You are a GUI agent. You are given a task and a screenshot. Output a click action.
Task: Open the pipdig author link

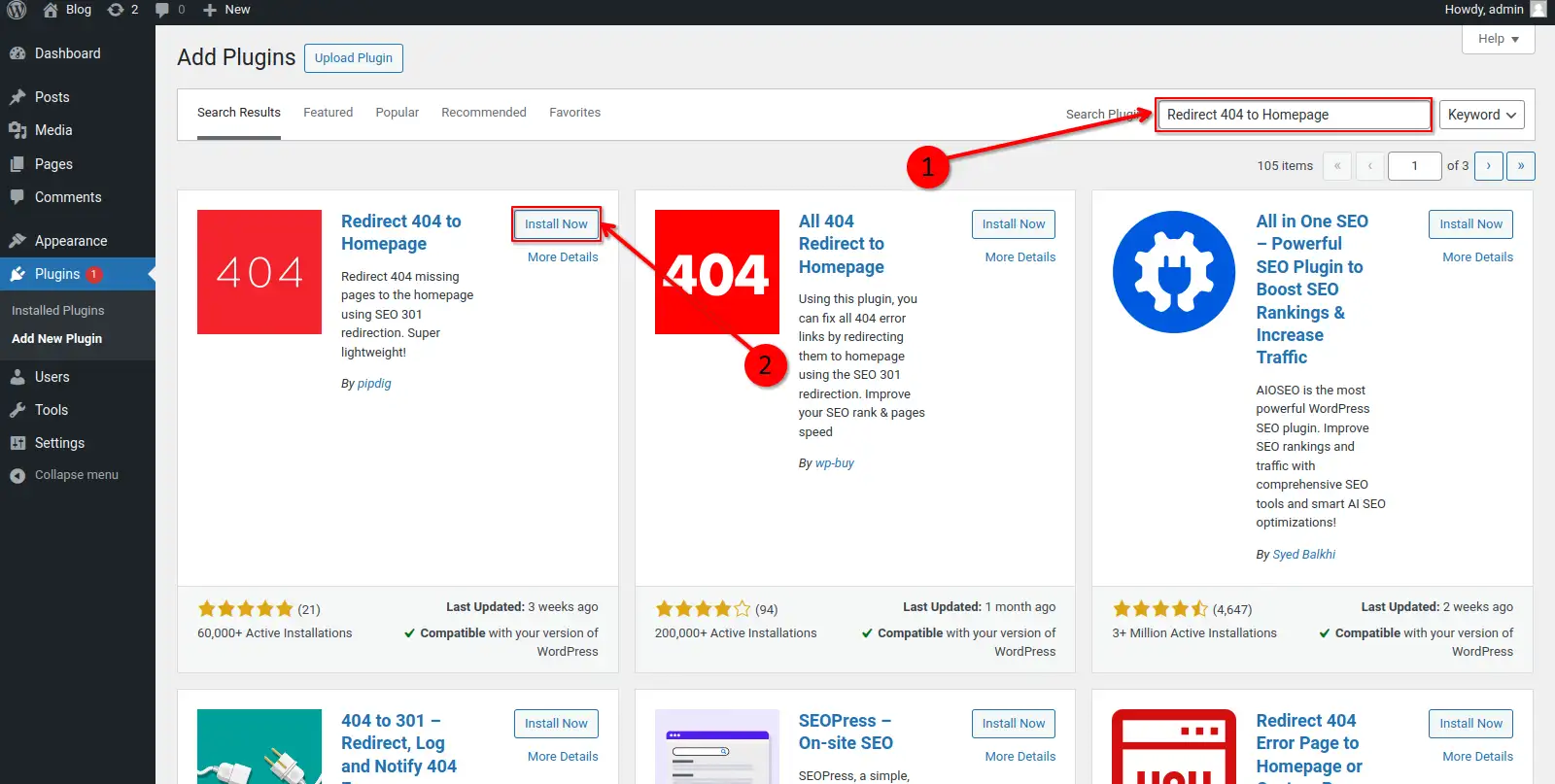click(x=374, y=384)
